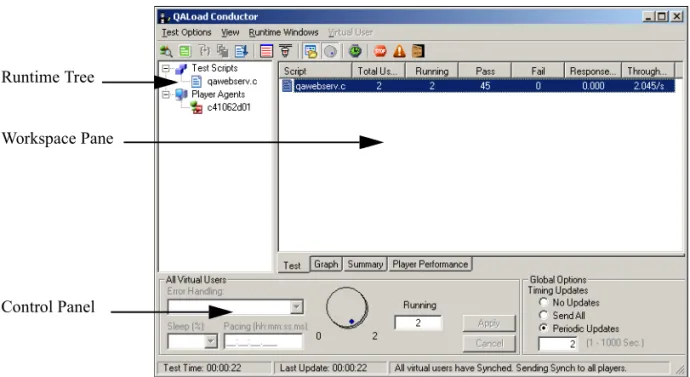
Task: Click the red funnel filter toolbar icon
Action: (x=286, y=51)
